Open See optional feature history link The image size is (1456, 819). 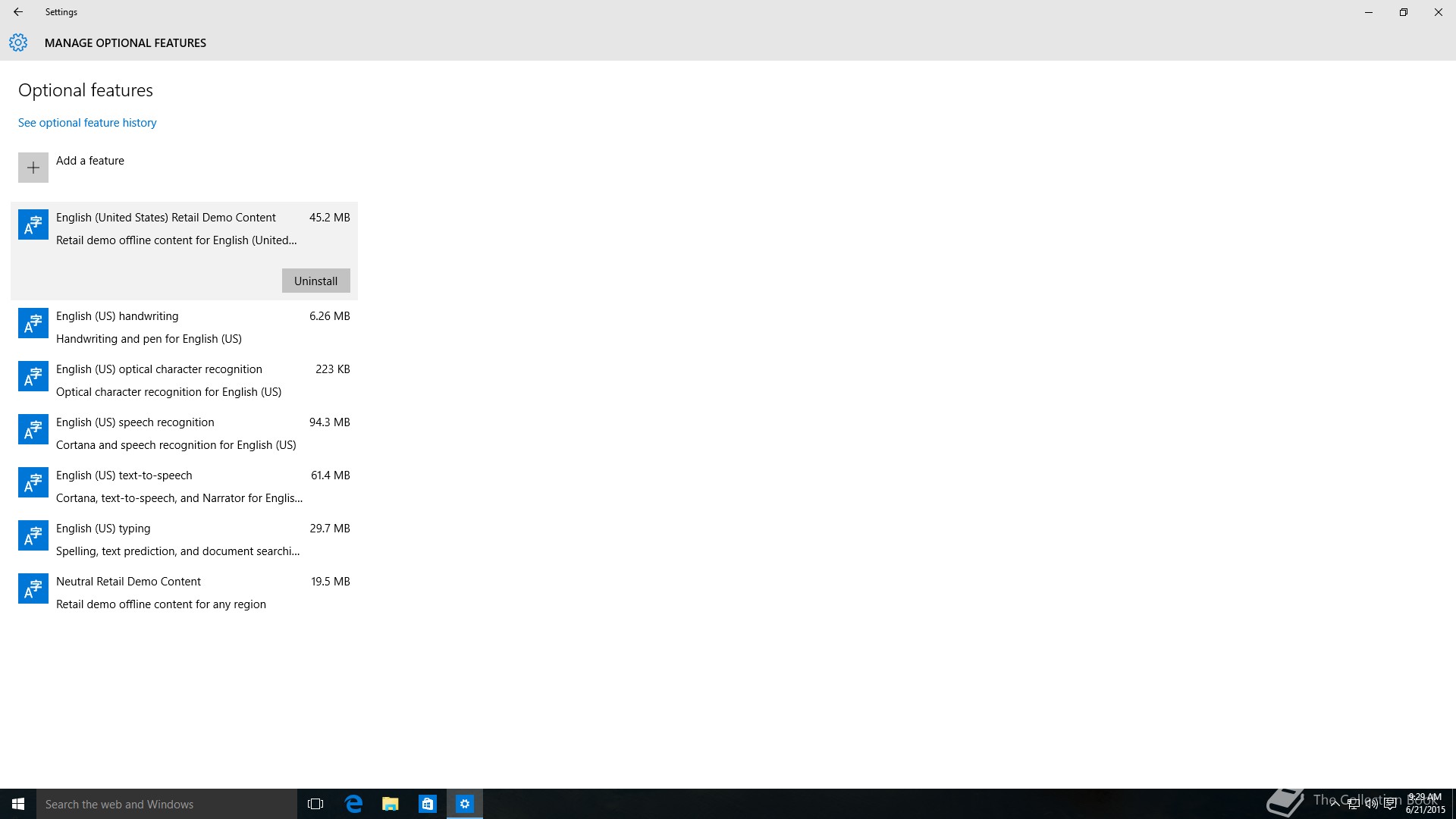(87, 123)
